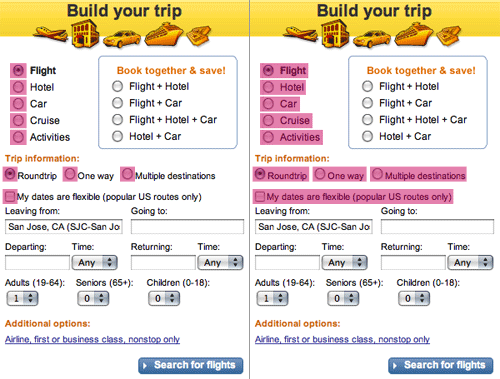Select Flight + Hotel + Car in the right panel
The image size is (500, 379).
click(x=367, y=120)
